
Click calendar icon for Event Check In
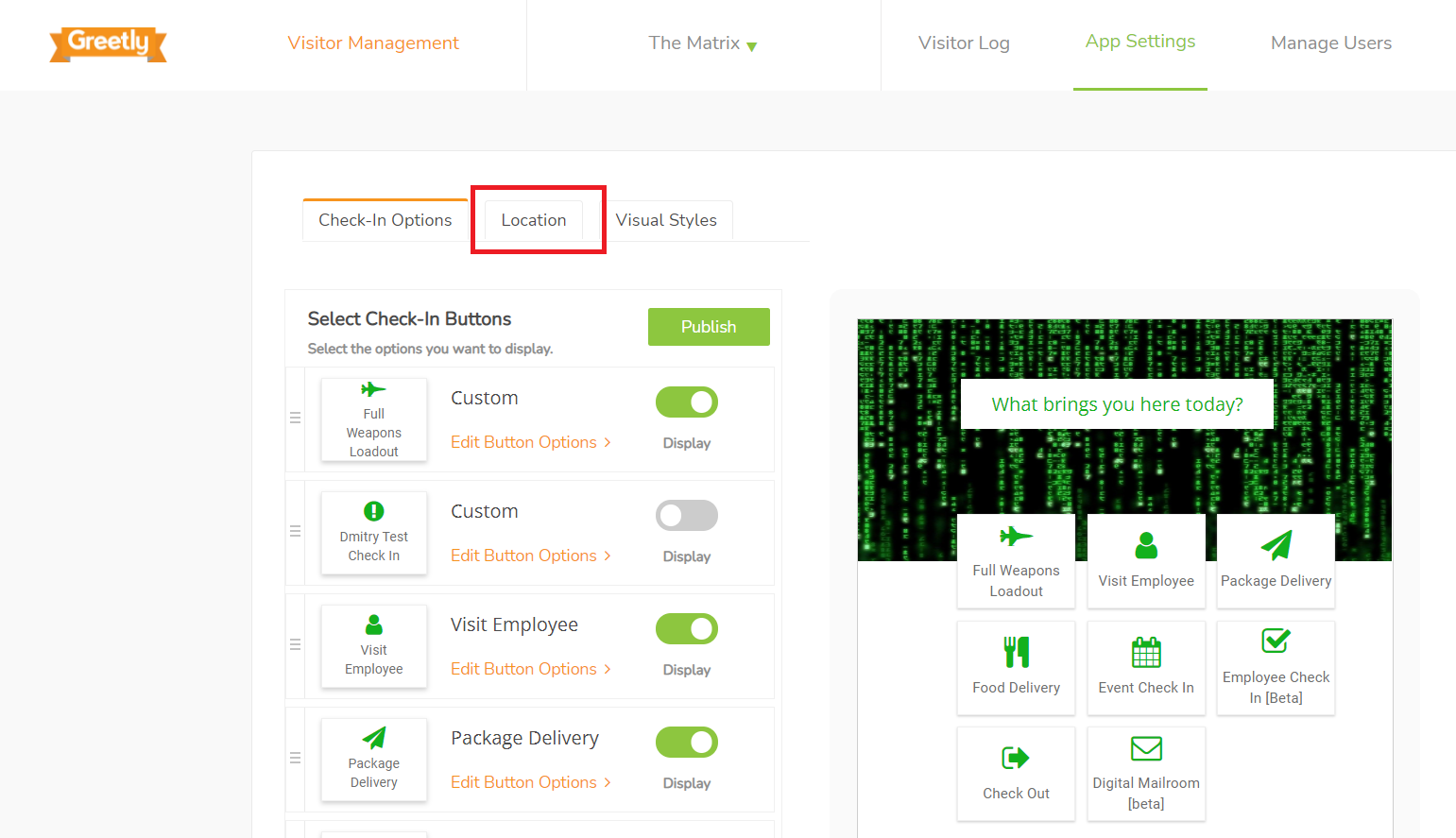[1146, 652]
